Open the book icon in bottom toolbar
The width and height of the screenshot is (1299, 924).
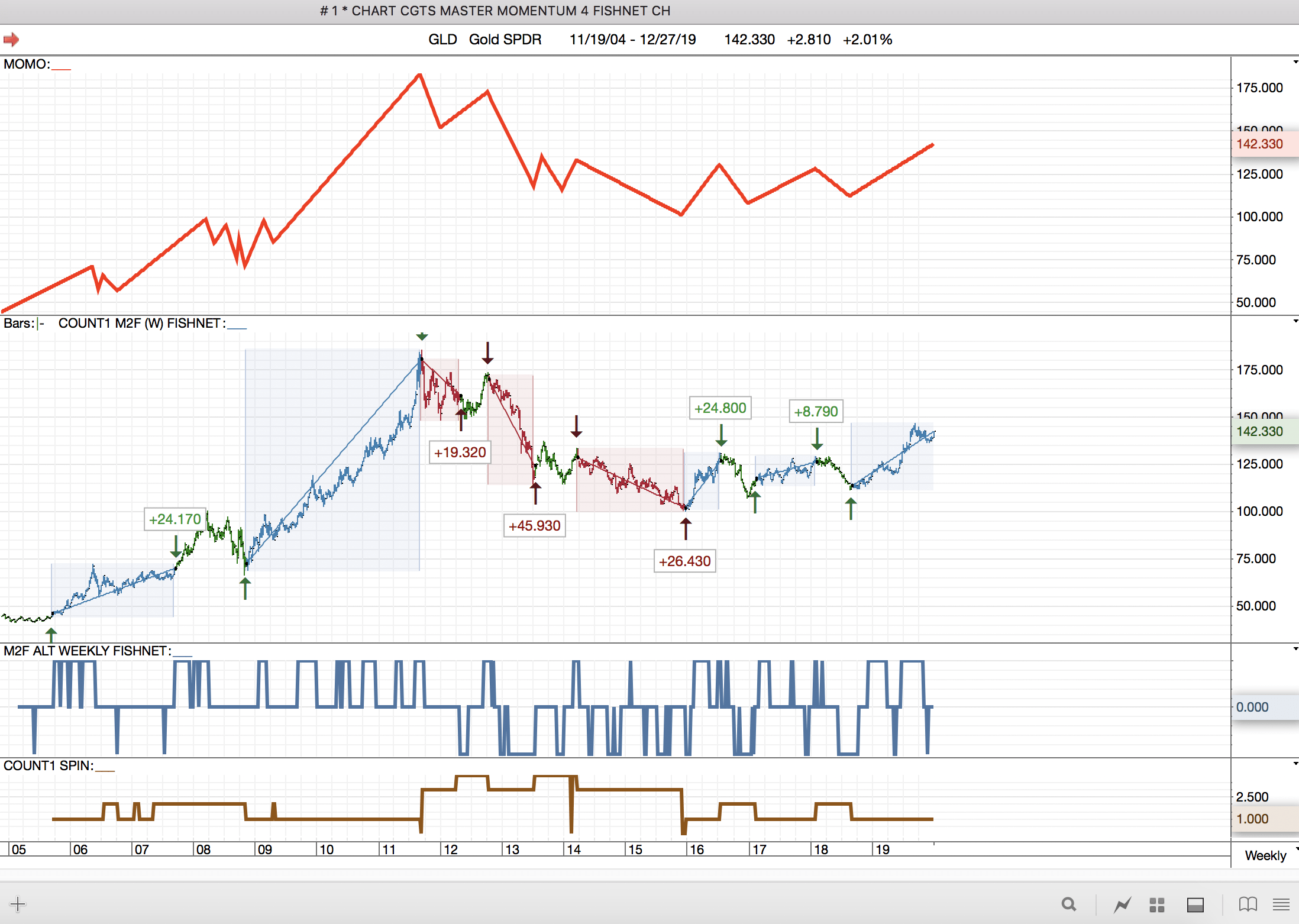pos(1248,904)
